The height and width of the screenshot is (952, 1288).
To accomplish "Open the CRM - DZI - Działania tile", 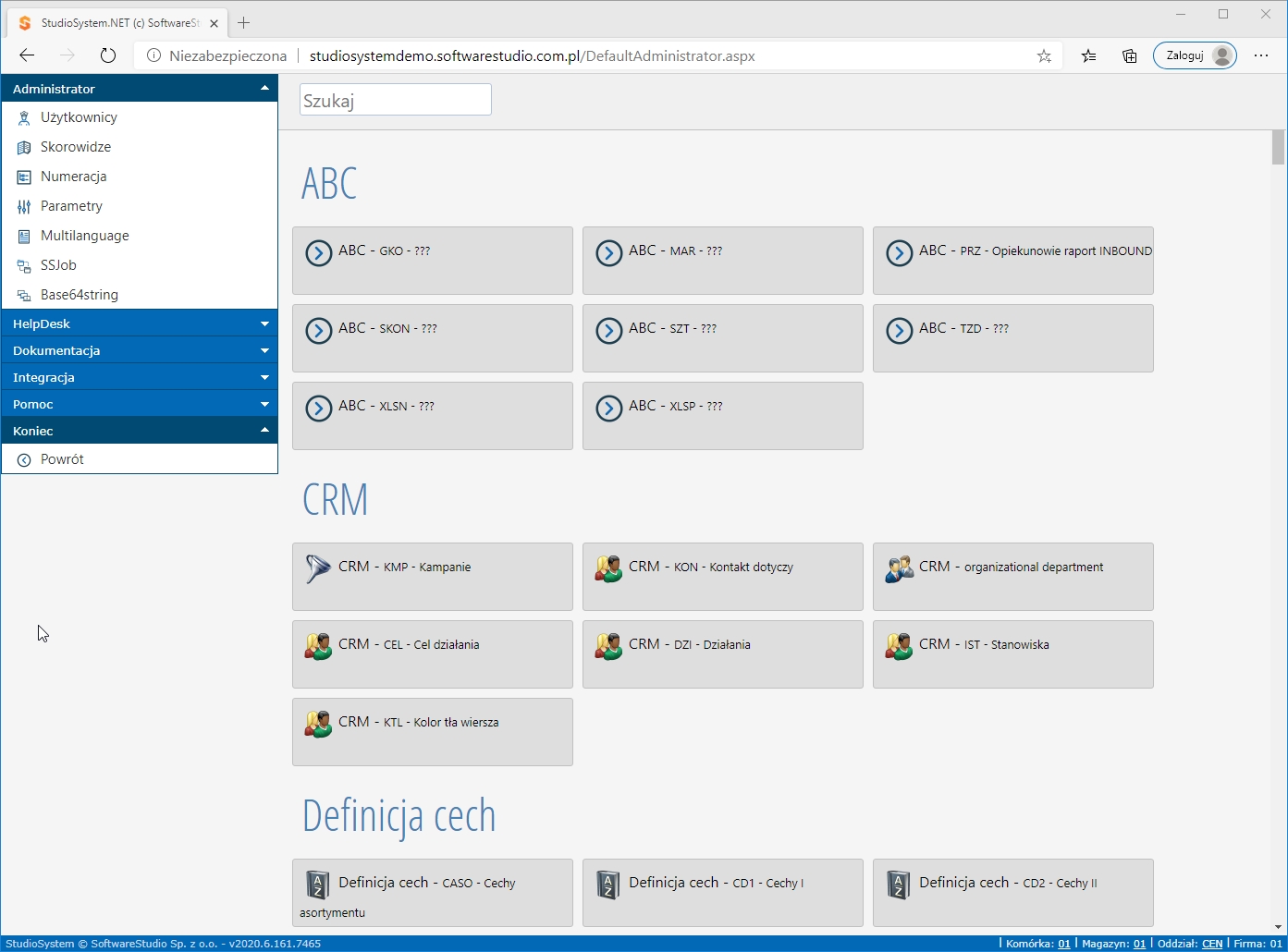I will 722,653.
